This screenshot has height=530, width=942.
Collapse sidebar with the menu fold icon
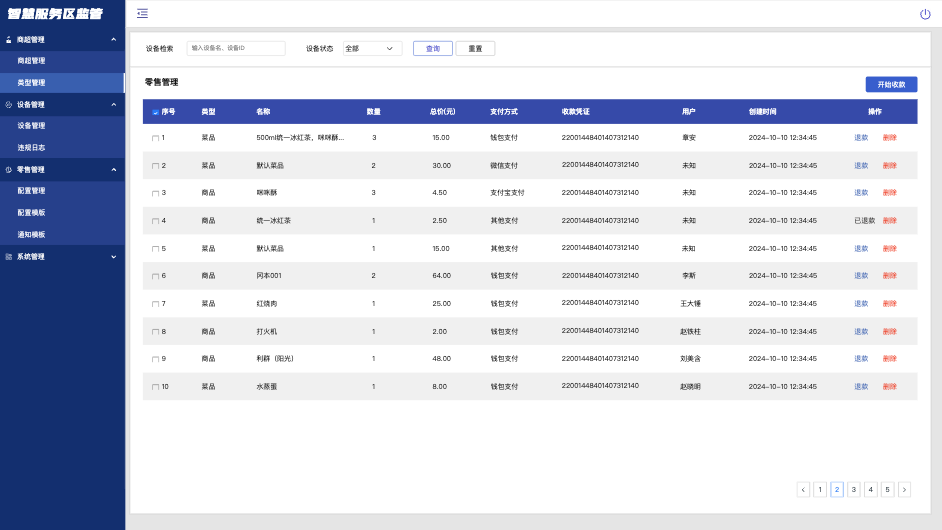click(x=142, y=13)
